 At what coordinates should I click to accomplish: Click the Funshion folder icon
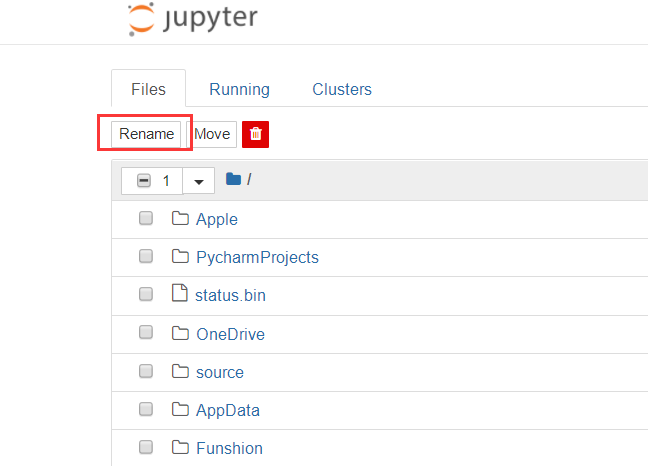click(180, 447)
